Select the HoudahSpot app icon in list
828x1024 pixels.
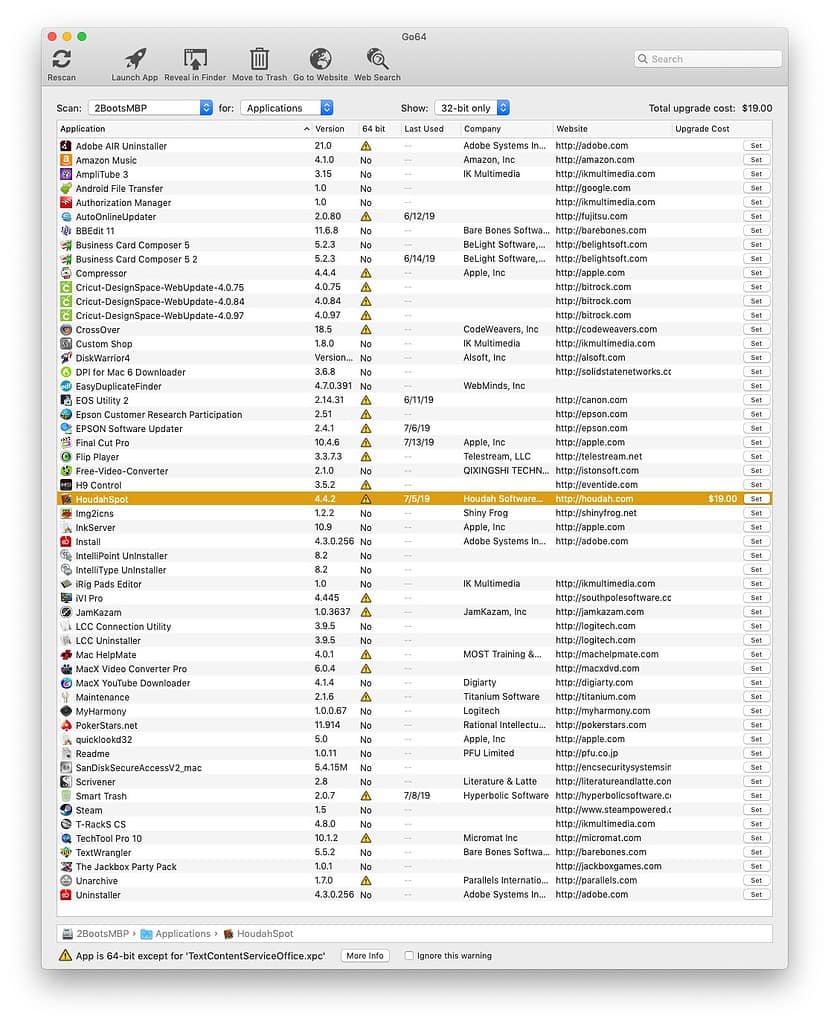point(66,499)
